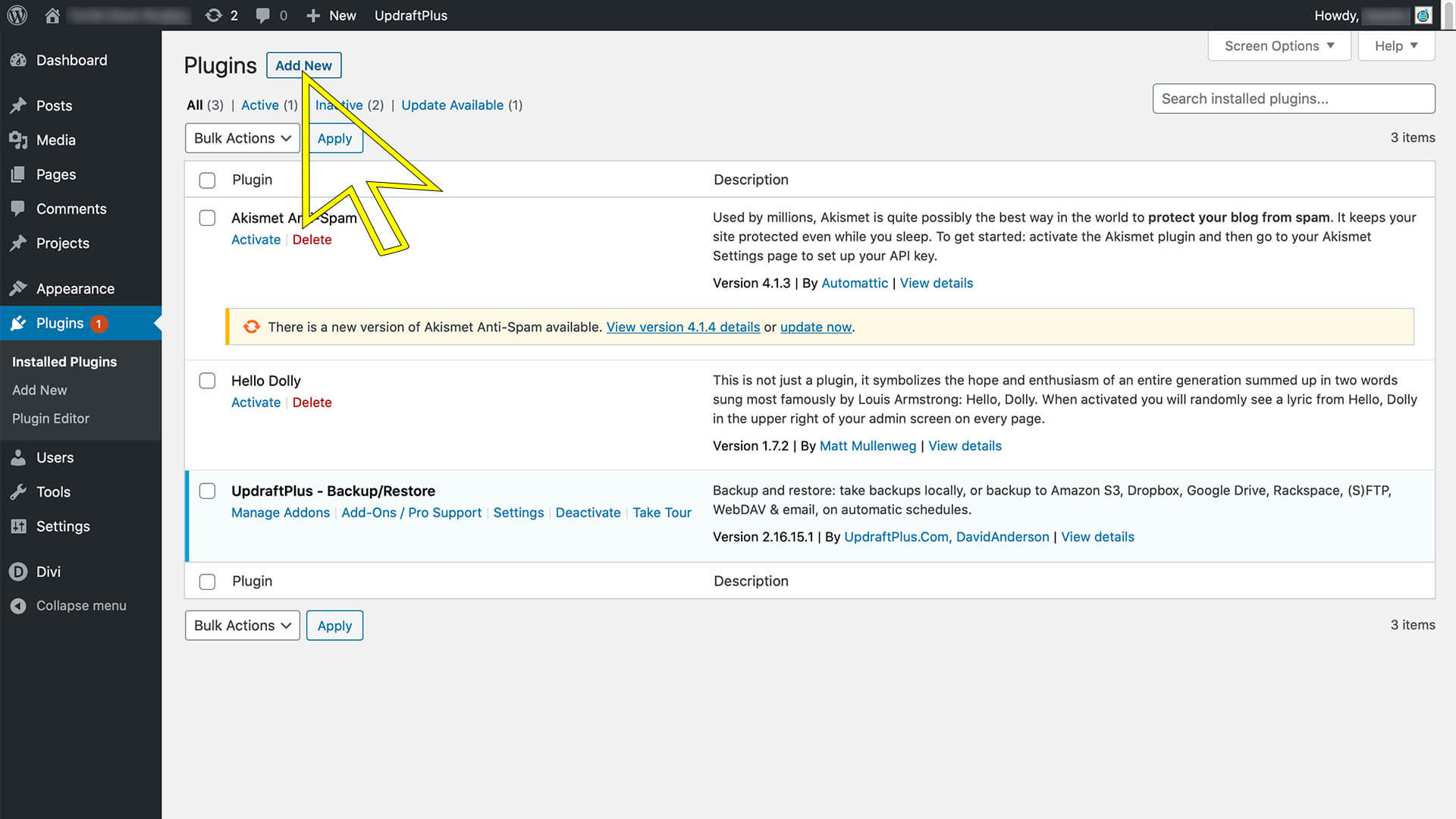Expand the Help dropdown menu
Image resolution: width=1456 pixels, height=819 pixels.
(1397, 46)
